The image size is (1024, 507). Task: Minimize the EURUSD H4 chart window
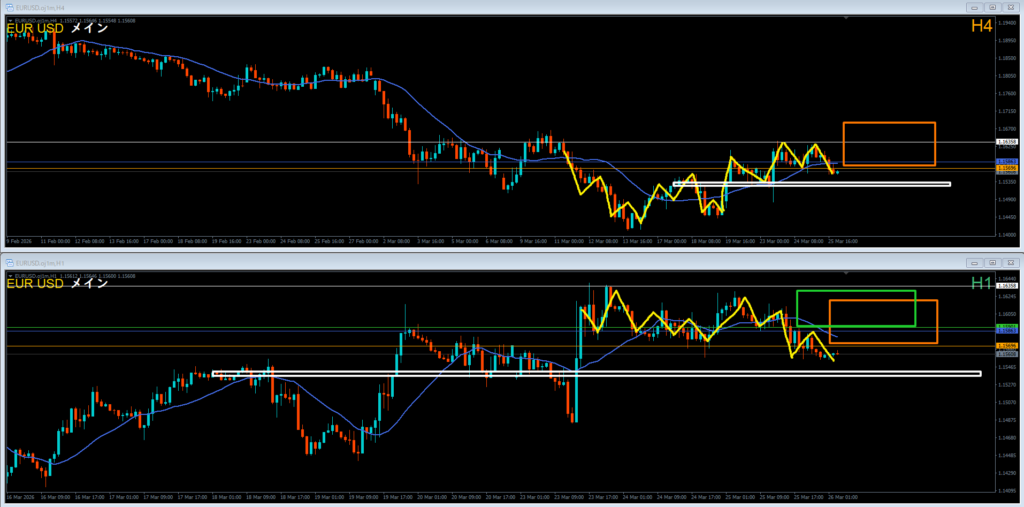(x=974, y=7)
